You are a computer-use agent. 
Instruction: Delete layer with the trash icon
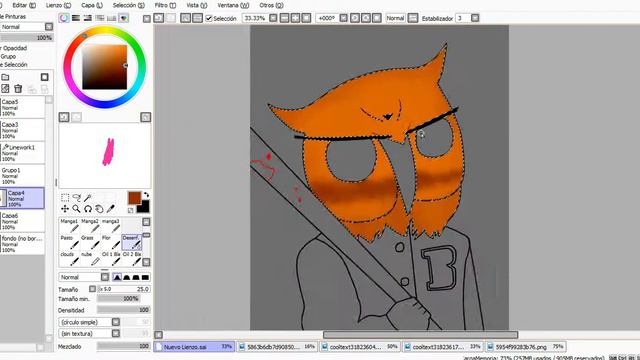(x=18, y=89)
